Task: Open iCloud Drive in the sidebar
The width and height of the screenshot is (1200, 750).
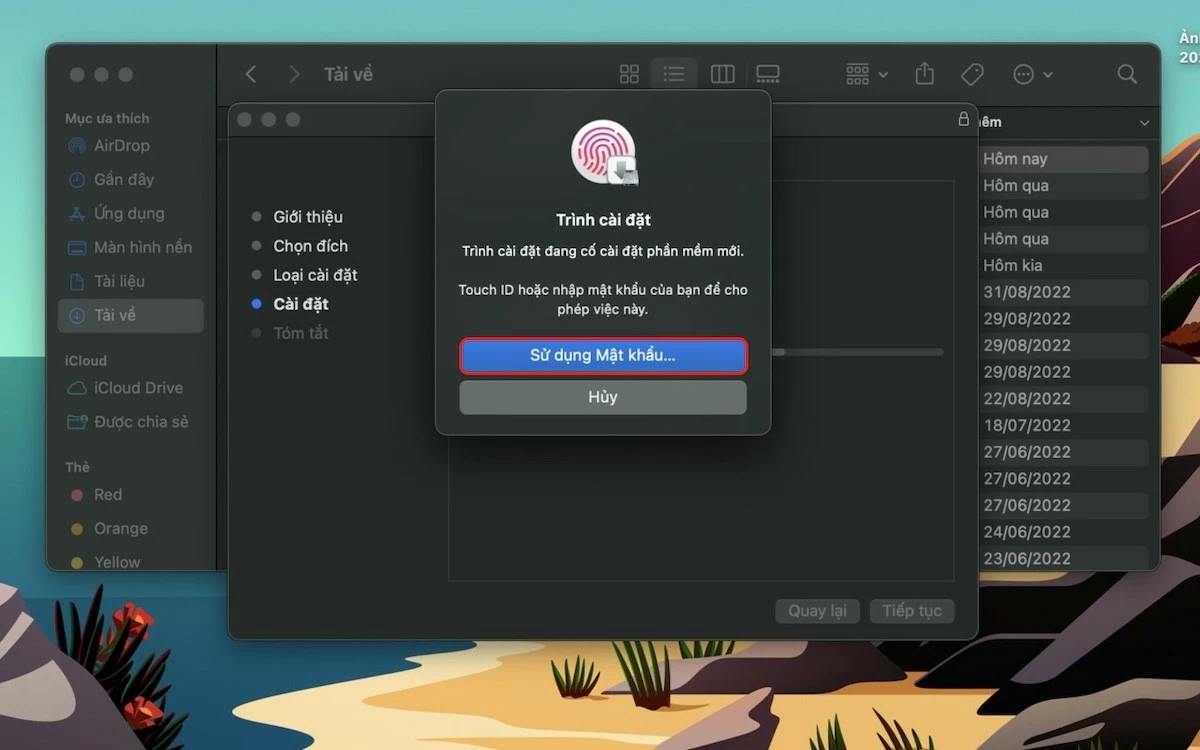Action: 138,388
